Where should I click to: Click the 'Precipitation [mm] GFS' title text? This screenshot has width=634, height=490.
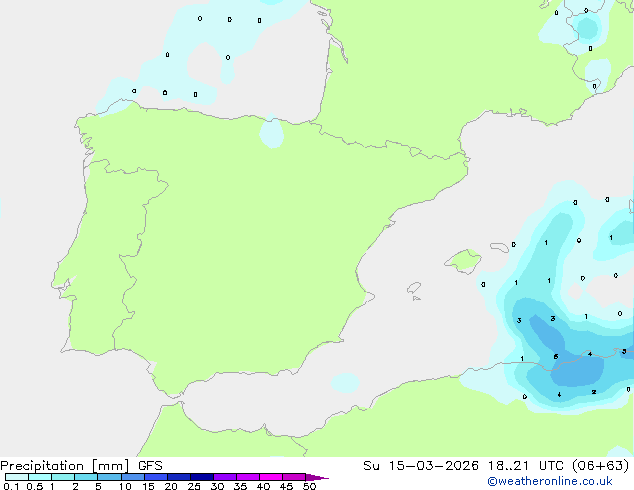[x=81, y=466]
